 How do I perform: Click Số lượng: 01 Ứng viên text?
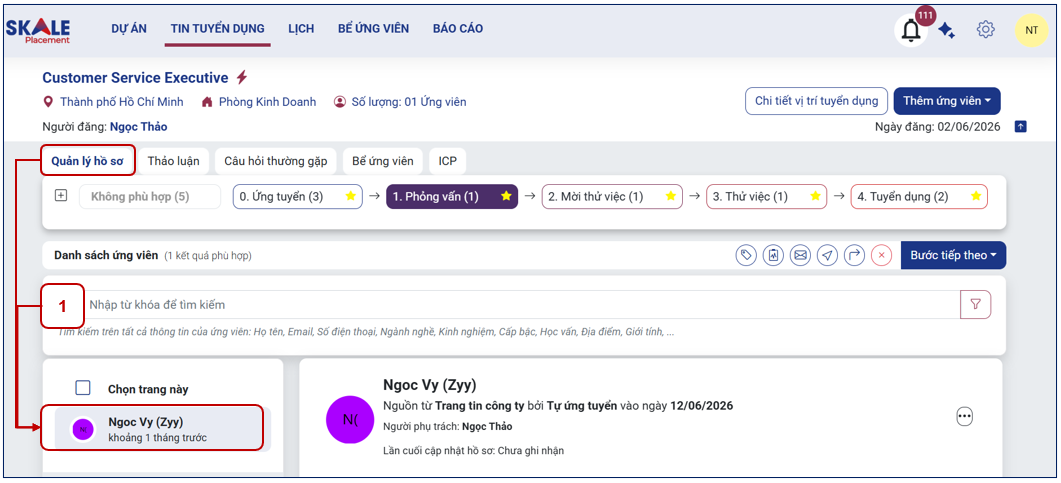click(x=409, y=102)
